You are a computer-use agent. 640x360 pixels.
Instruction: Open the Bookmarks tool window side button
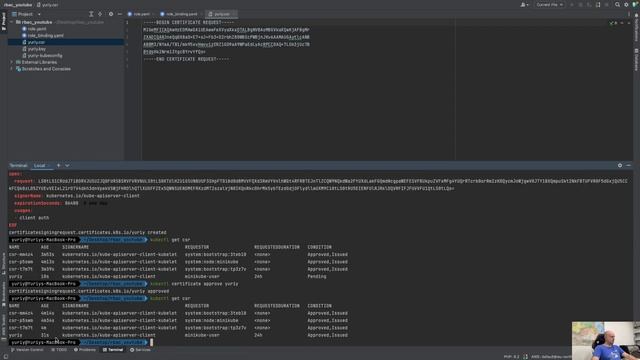(x=4, y=295)
